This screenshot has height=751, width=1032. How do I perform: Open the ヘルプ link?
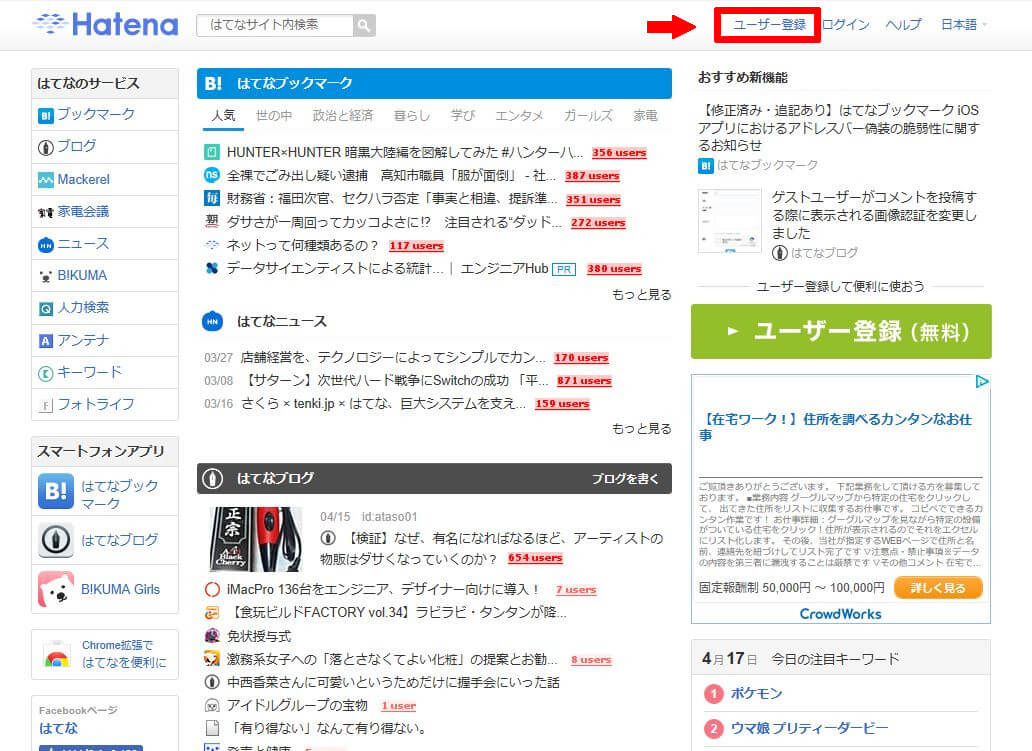point(903,25)
